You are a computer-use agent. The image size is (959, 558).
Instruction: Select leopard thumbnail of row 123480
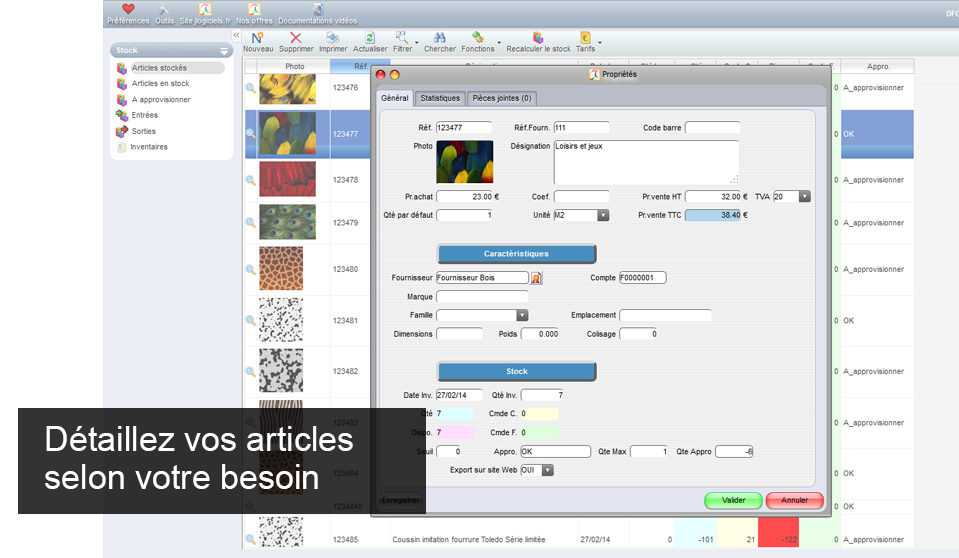(281, 269)
